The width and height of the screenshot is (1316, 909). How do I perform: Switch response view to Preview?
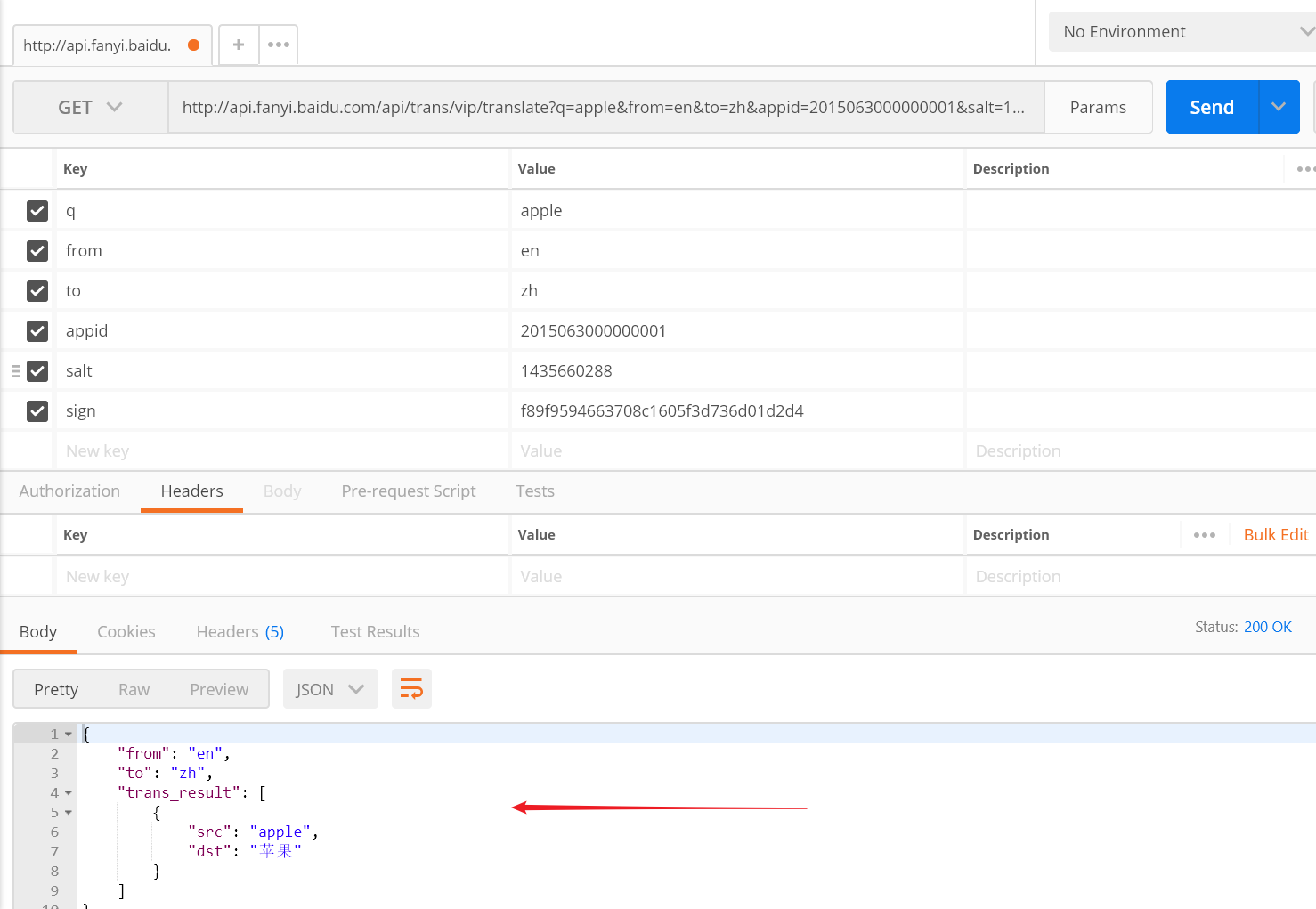[219, 690]
